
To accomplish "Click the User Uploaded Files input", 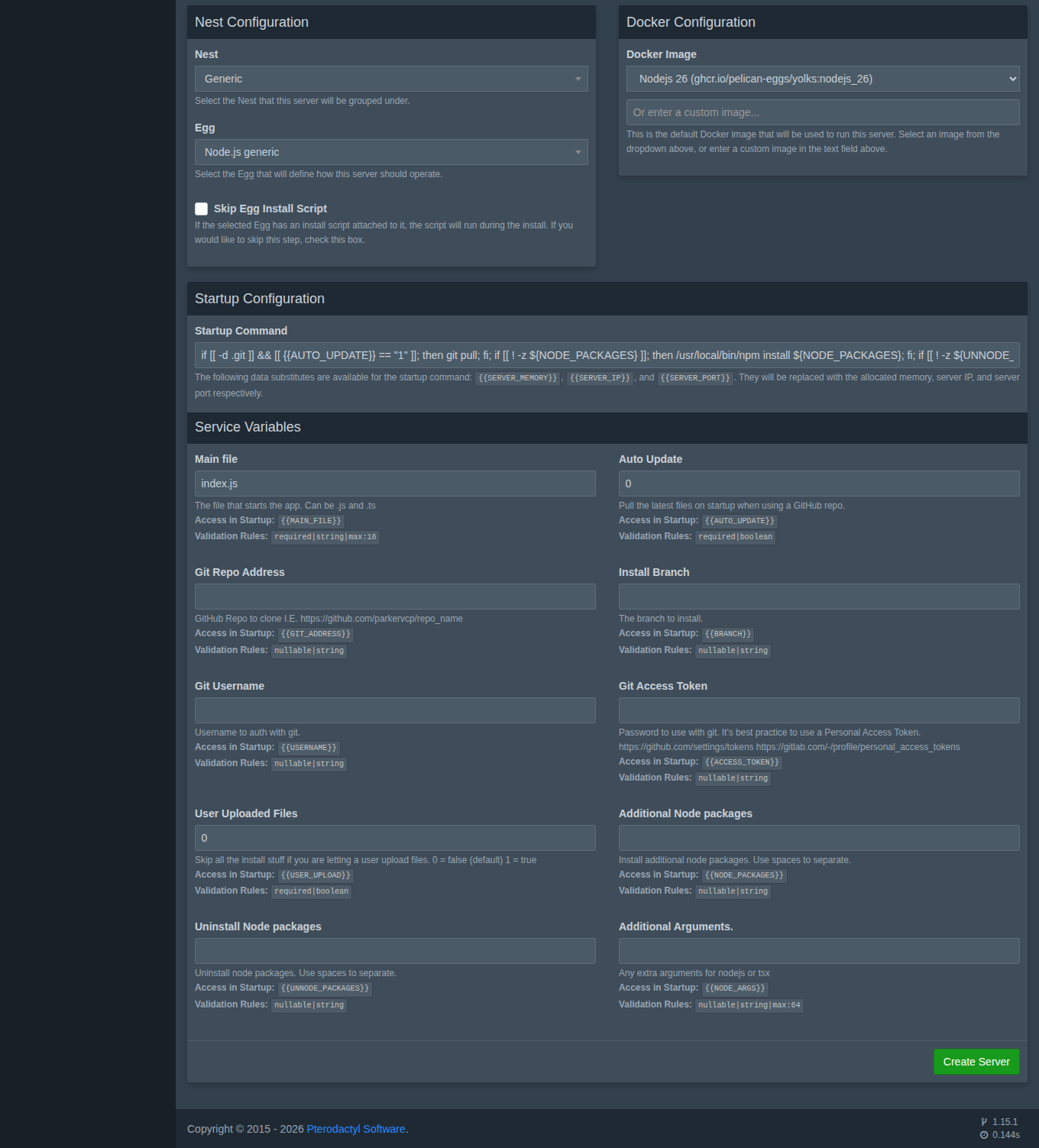I will [395, 838].
